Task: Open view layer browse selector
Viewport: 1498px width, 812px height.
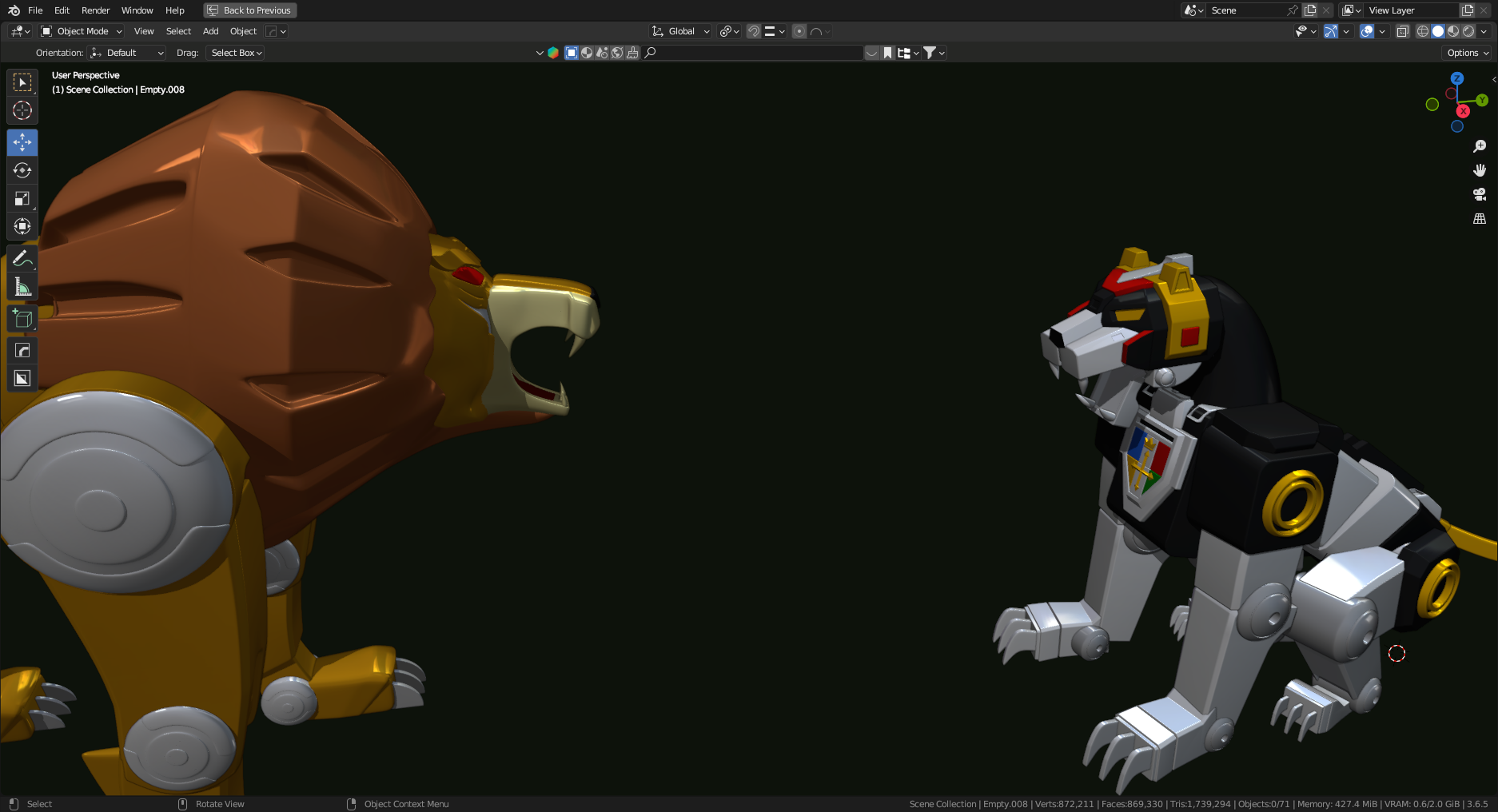Action: tap(1352, 10)
